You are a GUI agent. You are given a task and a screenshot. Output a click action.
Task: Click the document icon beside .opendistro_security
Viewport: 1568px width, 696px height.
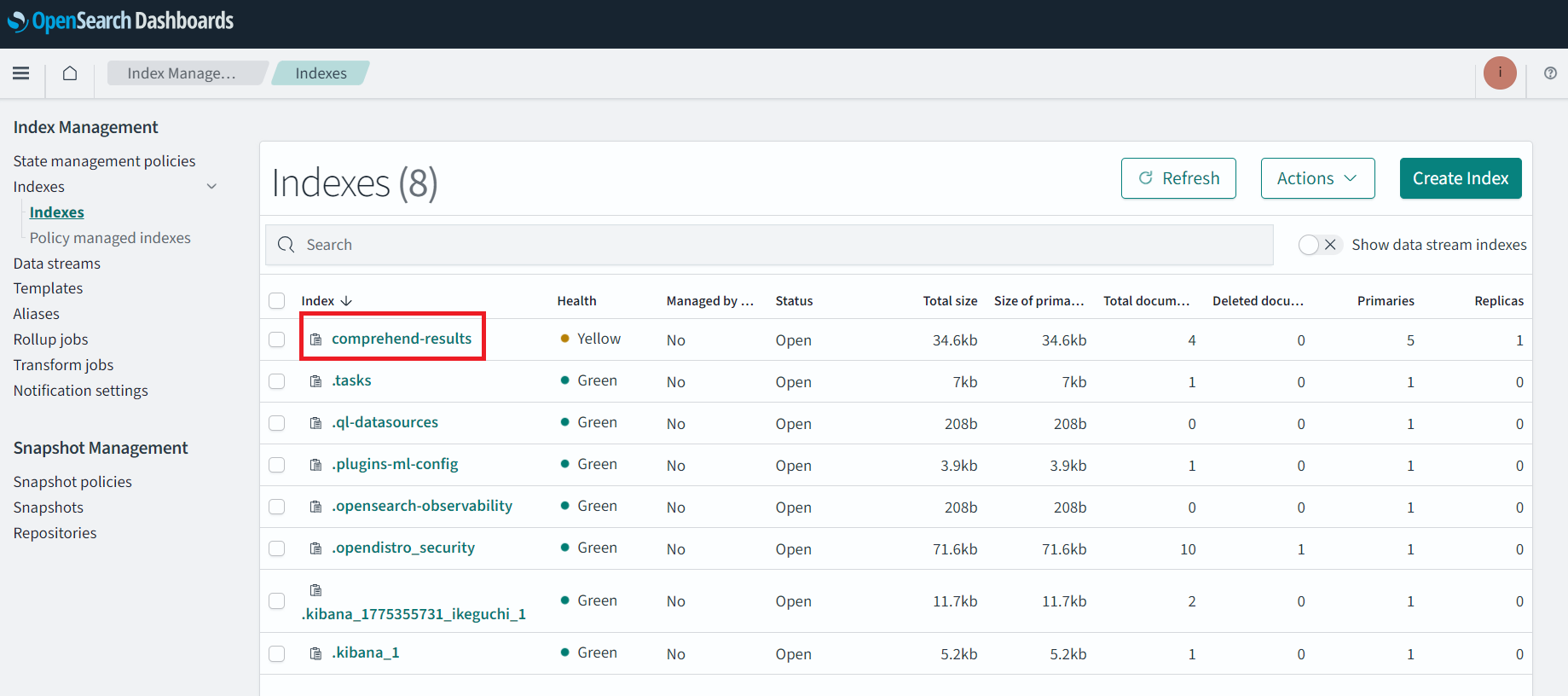coord(316,548)
